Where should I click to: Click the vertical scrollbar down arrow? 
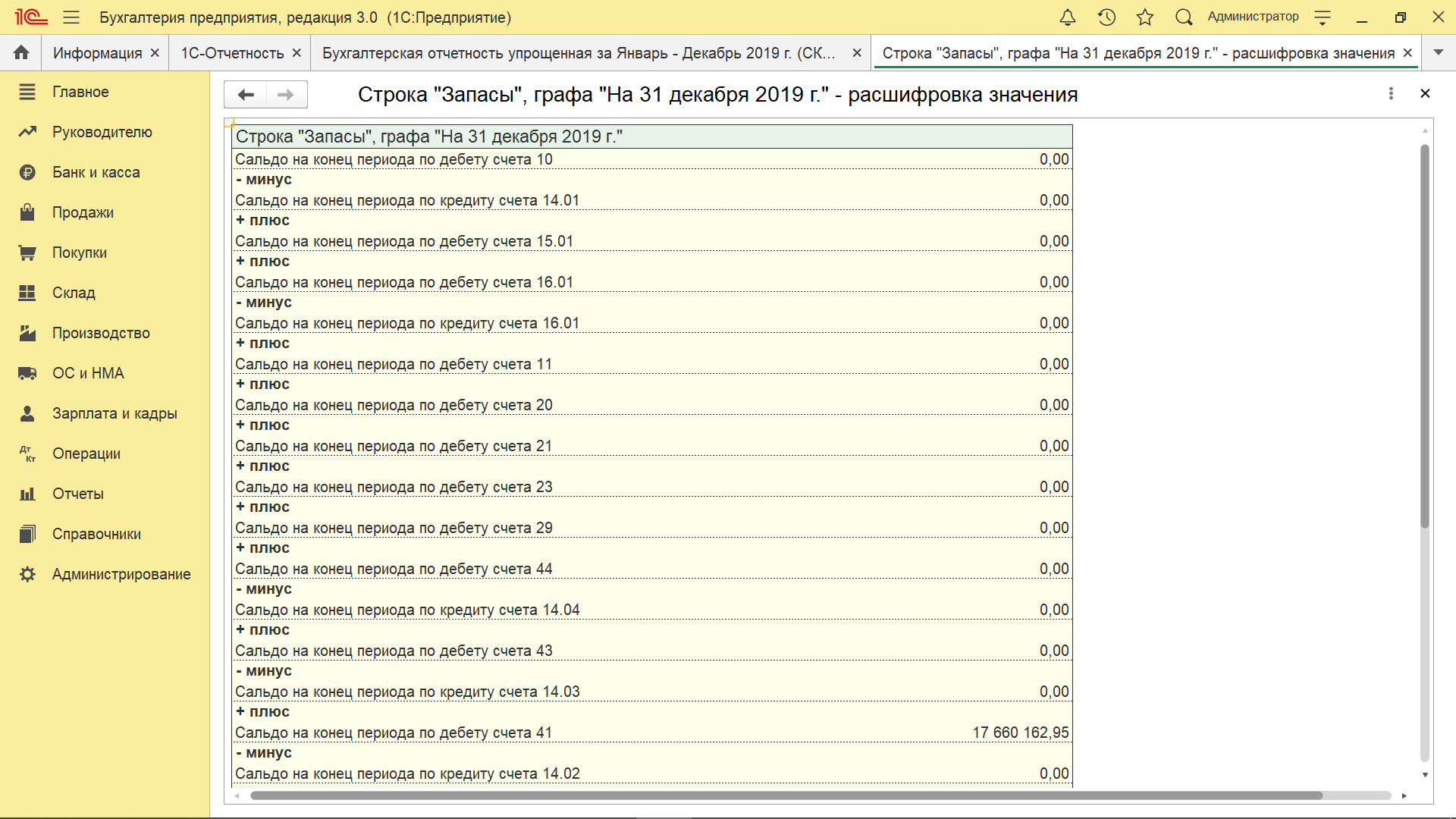(1425, 775)
